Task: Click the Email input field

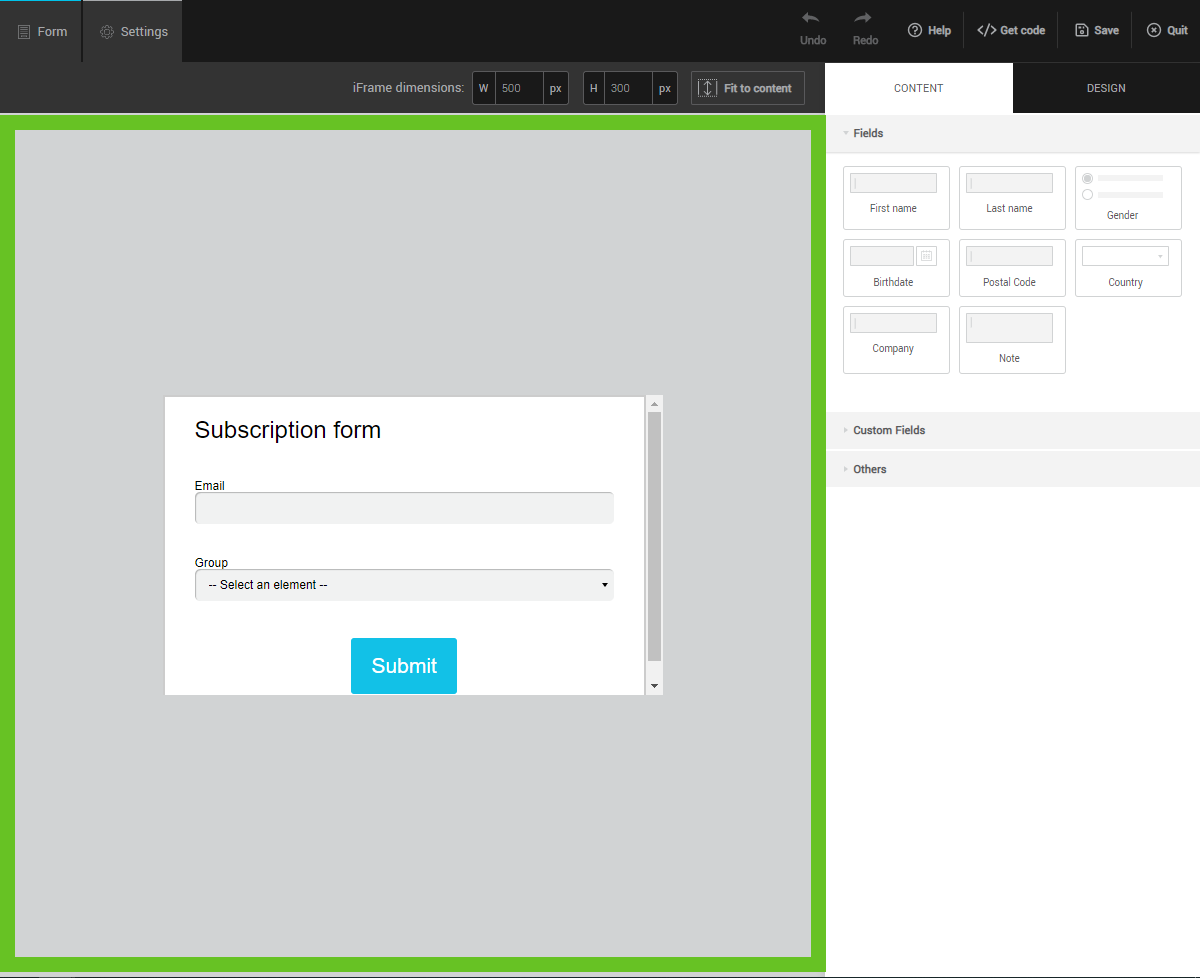Action: (403, 508)
